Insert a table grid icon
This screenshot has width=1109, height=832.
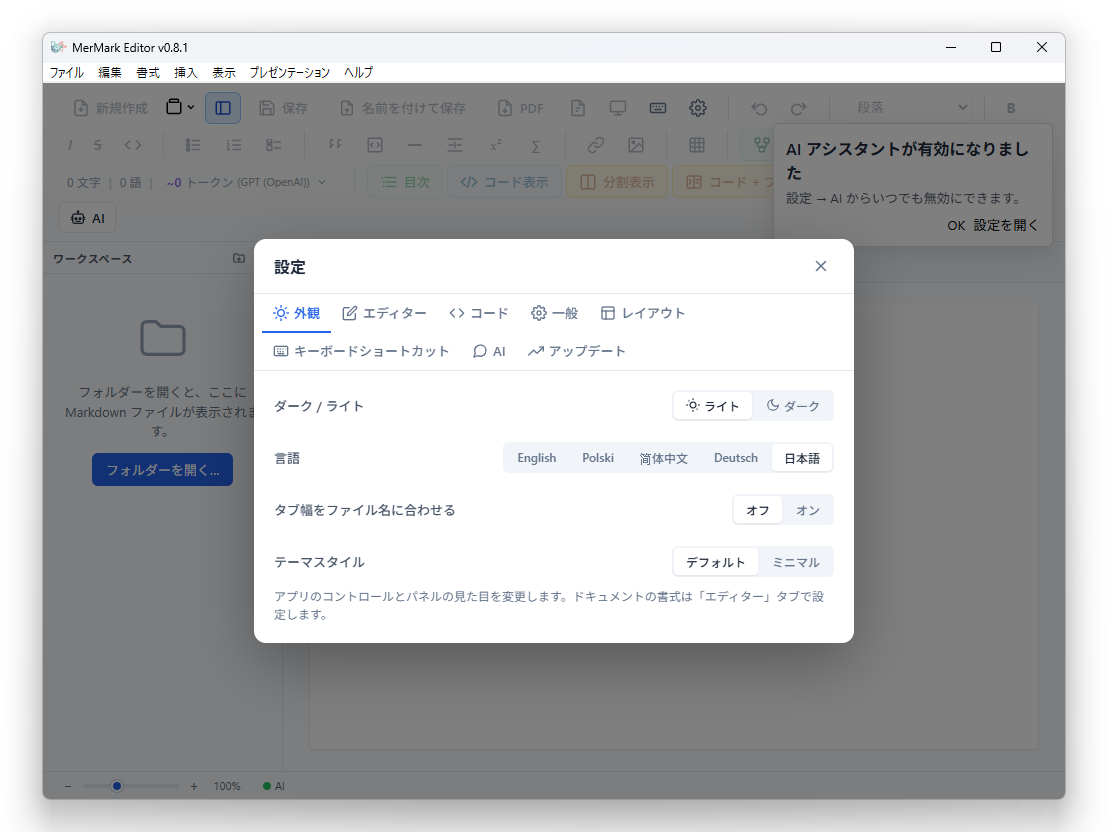pos(697,145)
